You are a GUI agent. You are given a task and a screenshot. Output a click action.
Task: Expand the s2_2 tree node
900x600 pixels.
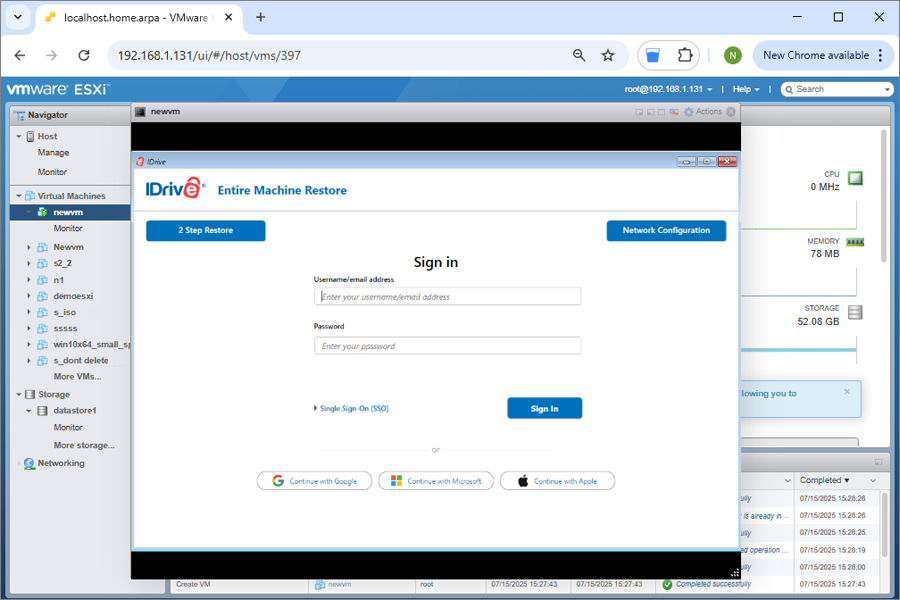pyautogui.click(x=29, y=264)
